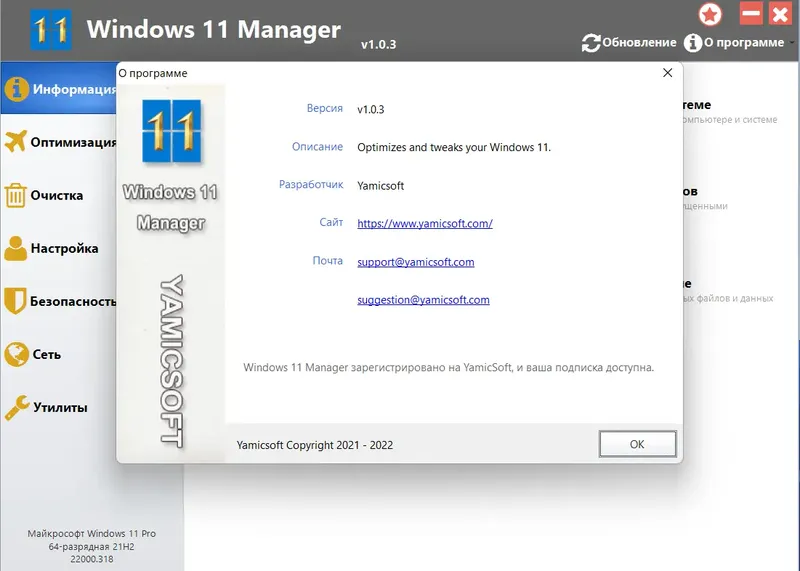Screen dimensions: 800x571
Task: Click the support@yamicsoft.com email link
Action: click(x=416, y=262)
